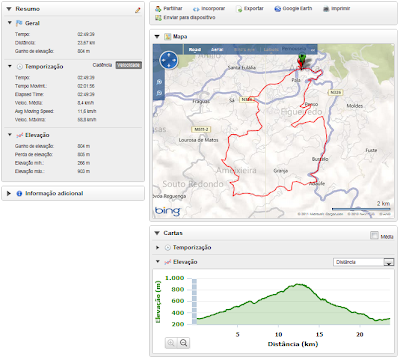This screenshot has width=400, height=360.
Task: Click elevation chart peak near 900 m
Action: click(x=298, y=284)
